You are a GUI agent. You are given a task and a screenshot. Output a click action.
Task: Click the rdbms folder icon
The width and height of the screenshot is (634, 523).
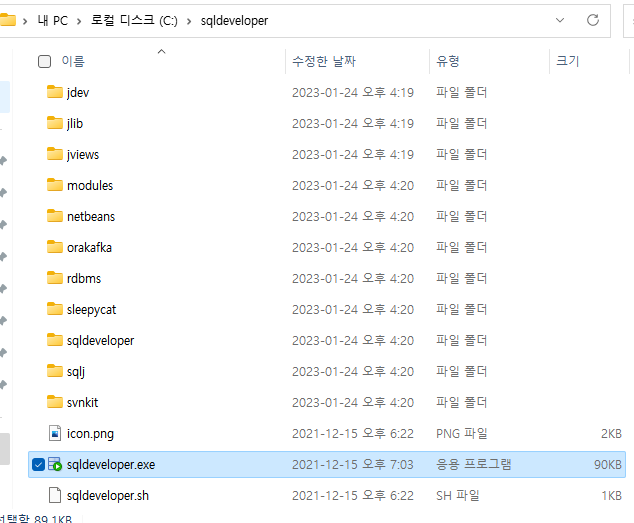point(55,278)
